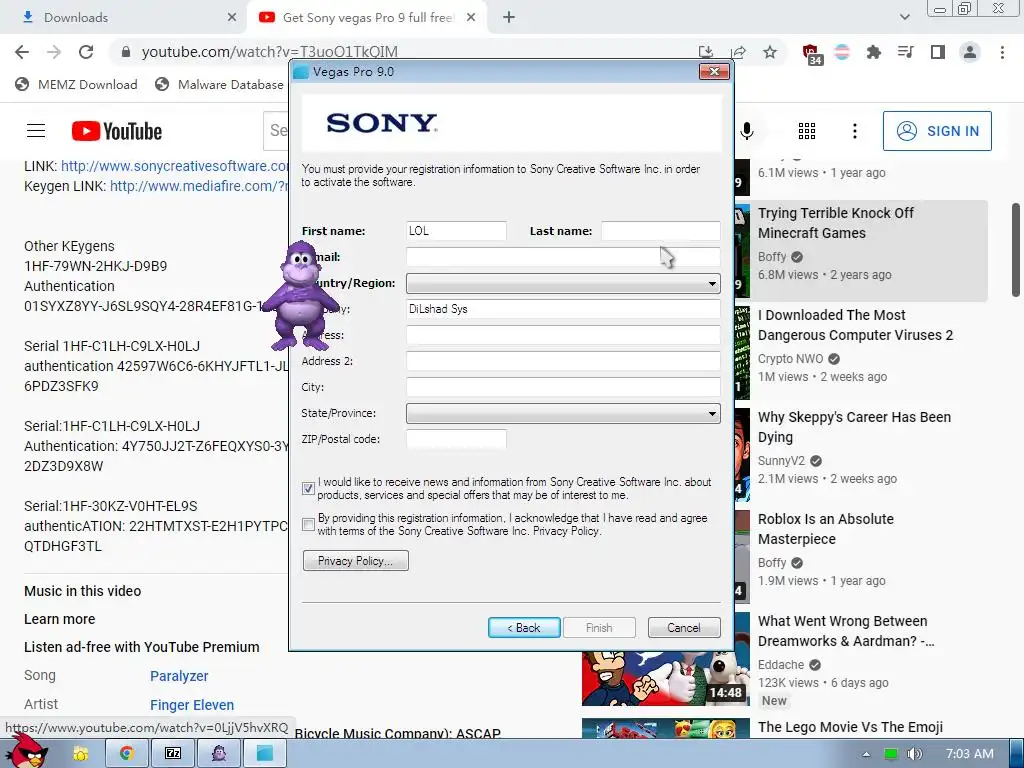Open the sonycreativesoftware.com link
The width and height of the screenshot is (1024, 768).
(x=175, y=166)
